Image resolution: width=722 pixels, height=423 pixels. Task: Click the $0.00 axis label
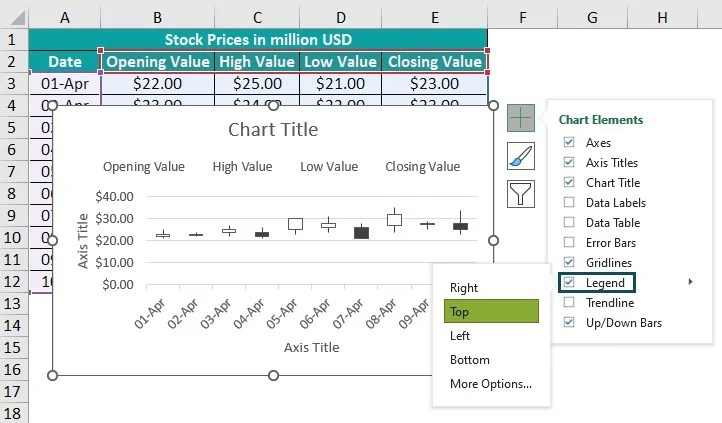click(x=118, y=284)
